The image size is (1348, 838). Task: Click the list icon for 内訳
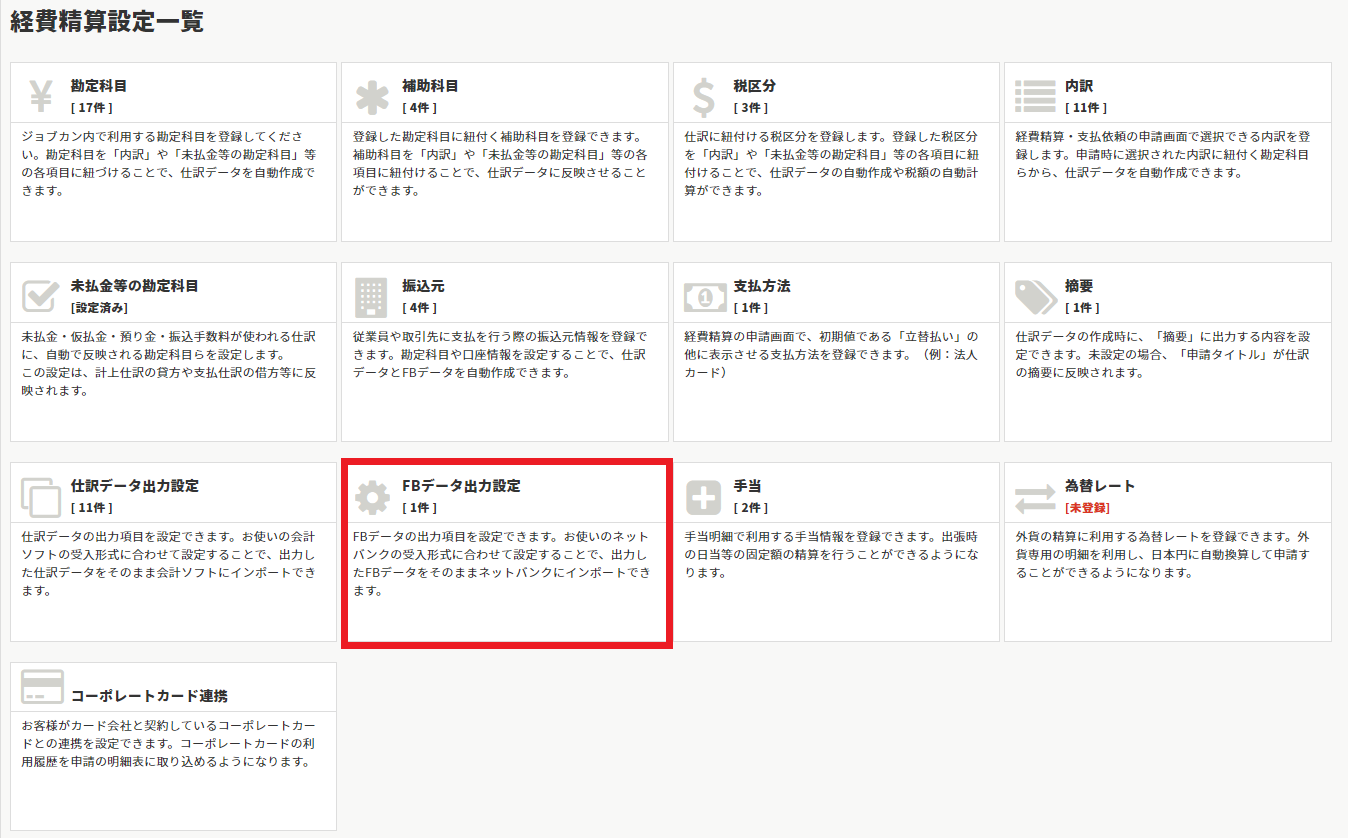click(1035, 97)
